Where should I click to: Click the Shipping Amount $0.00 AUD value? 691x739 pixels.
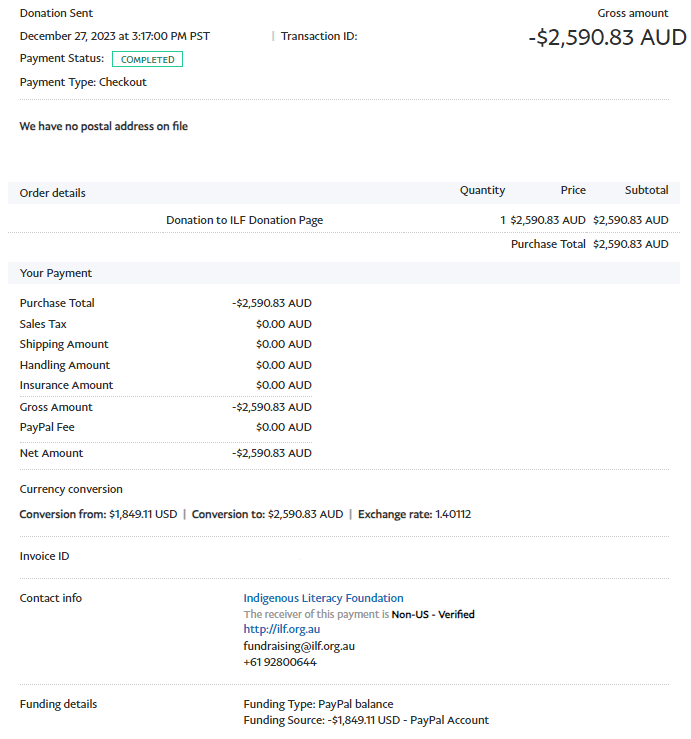pyautogui.click(x=284, y=344)
